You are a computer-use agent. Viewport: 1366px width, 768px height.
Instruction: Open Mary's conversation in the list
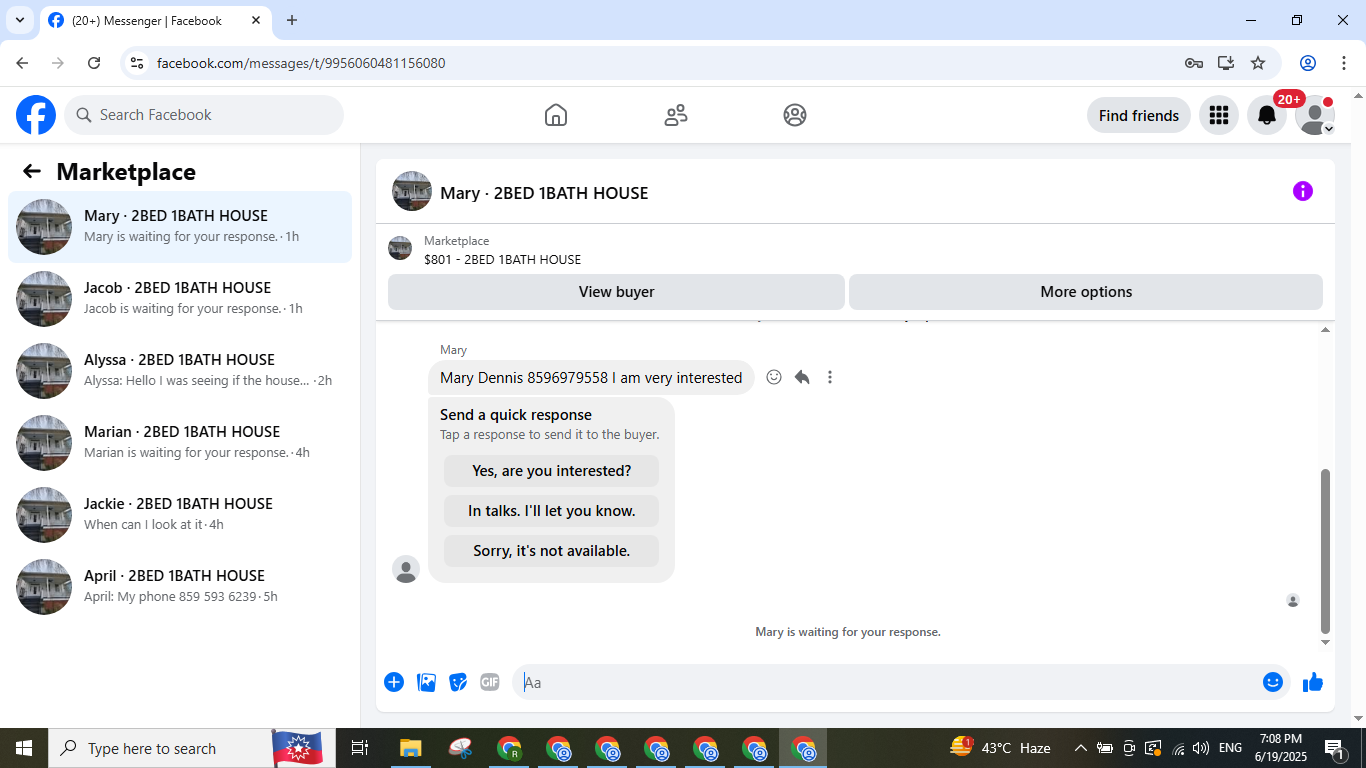tap(180, 227)
